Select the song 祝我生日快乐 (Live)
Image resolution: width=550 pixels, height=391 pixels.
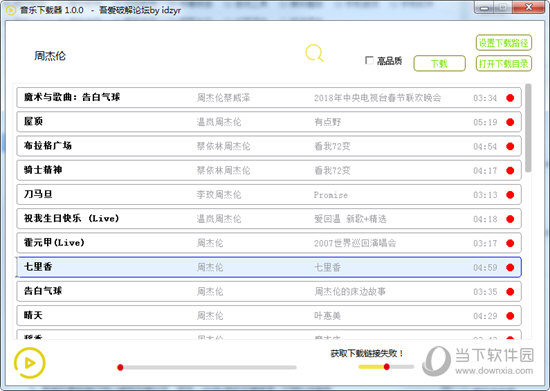[x=269, y=219]
